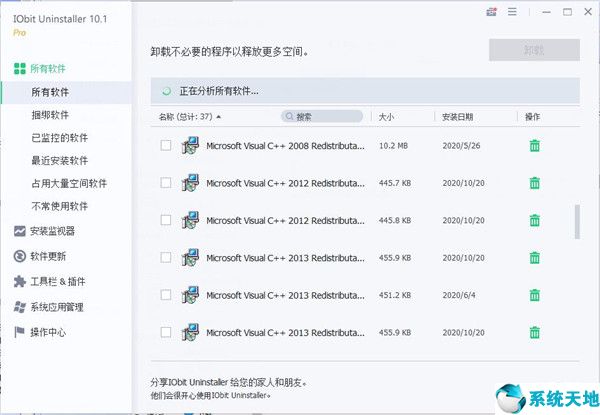Image resolution: width=600 pixels, height=415 pixels.
Task: Click installer icon of the 445.8 KB row
Action: (x=190, y=220)
